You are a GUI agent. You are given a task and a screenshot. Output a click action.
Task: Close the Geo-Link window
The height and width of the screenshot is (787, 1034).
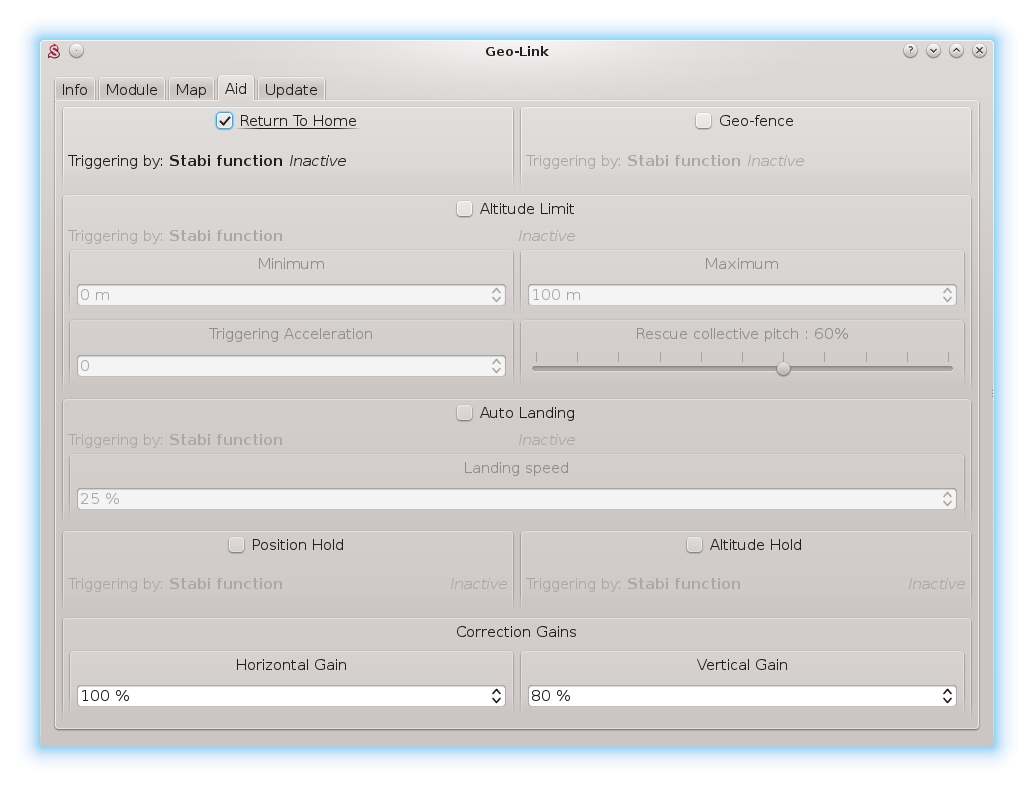coord(980,51)
